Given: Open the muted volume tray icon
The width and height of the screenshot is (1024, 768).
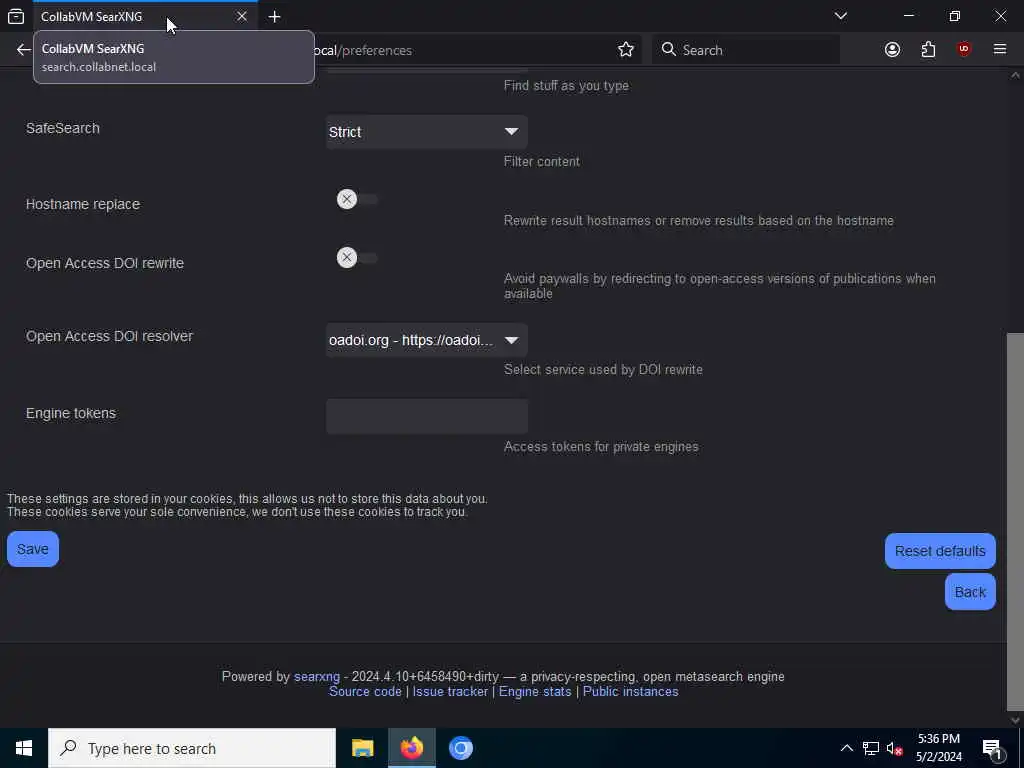Looking at the screenshot, I should pyautogui.click(x=895, y=748).
